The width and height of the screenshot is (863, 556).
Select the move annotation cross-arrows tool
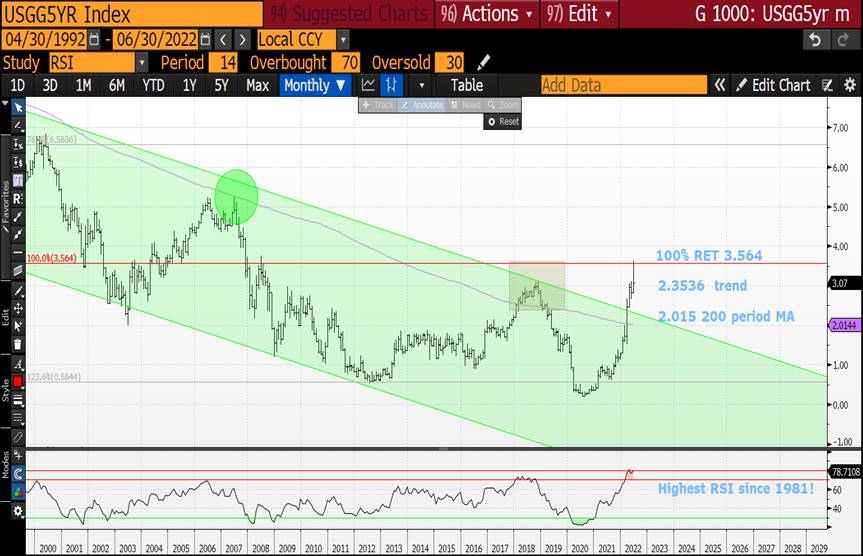point(18,308)
